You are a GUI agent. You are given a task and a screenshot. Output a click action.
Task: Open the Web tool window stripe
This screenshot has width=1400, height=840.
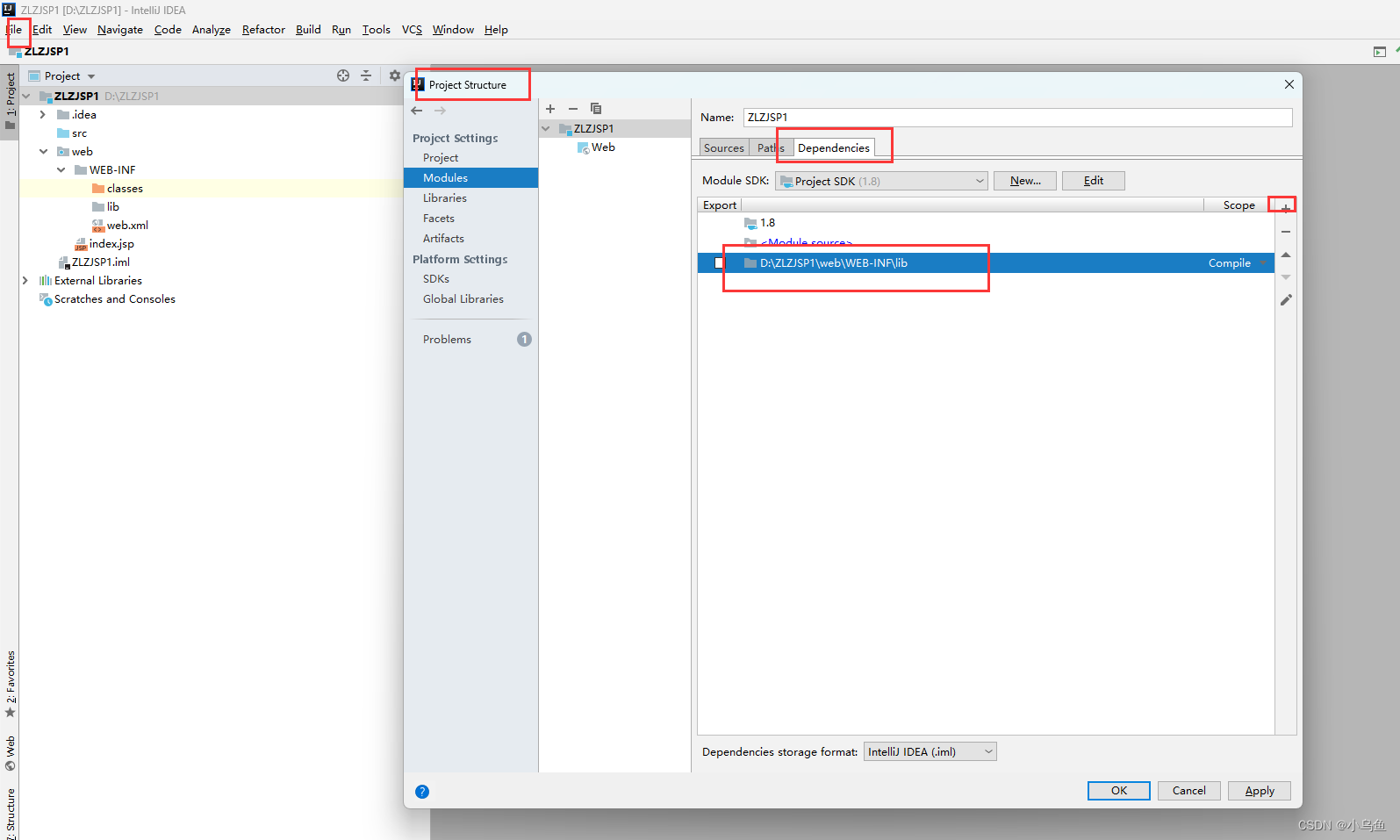(11, 753)
